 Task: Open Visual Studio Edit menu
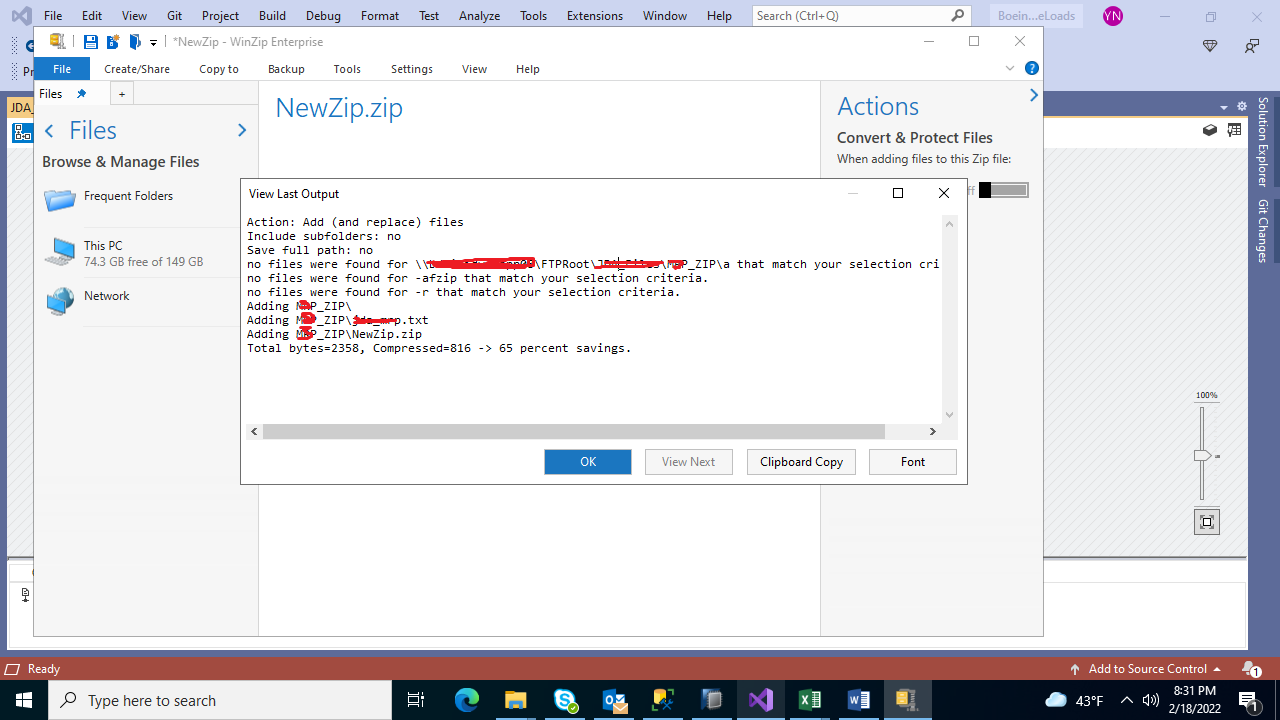pos(92,16)
